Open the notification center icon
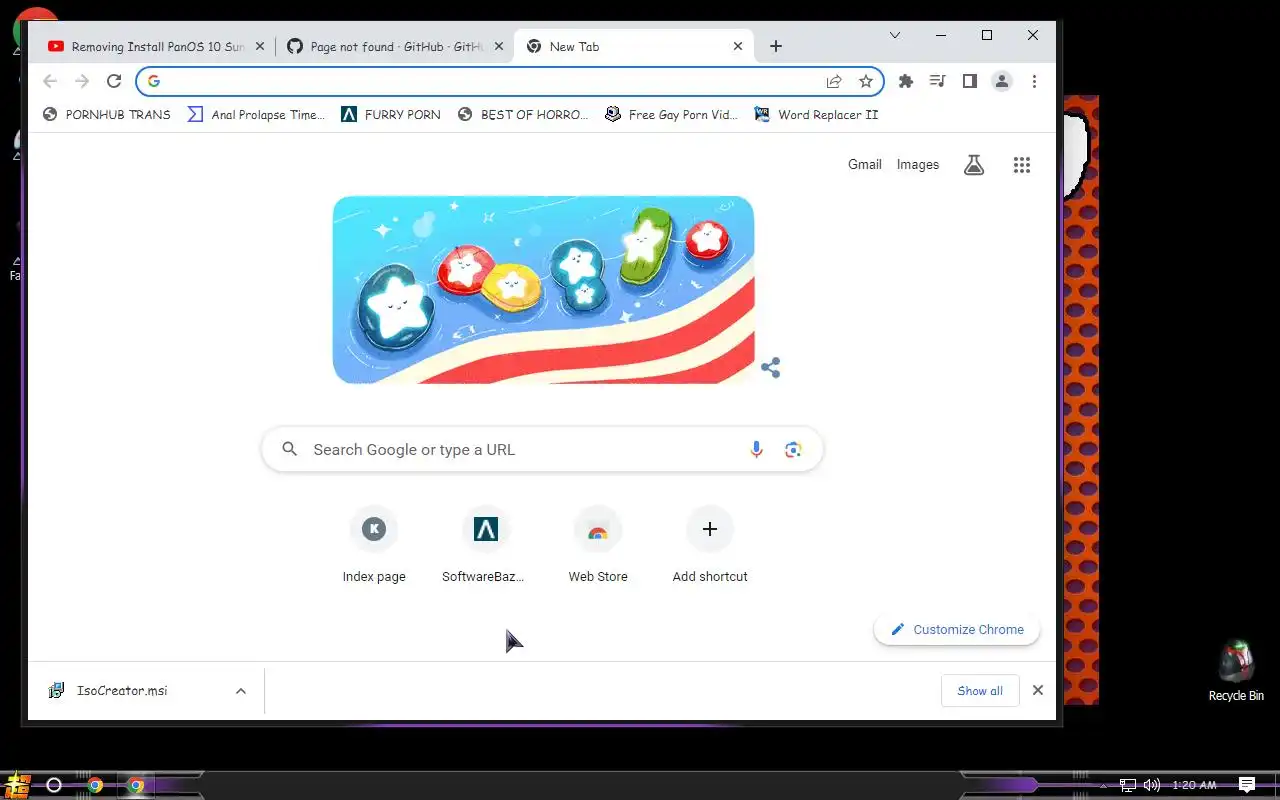 (x=1247, y=785)
